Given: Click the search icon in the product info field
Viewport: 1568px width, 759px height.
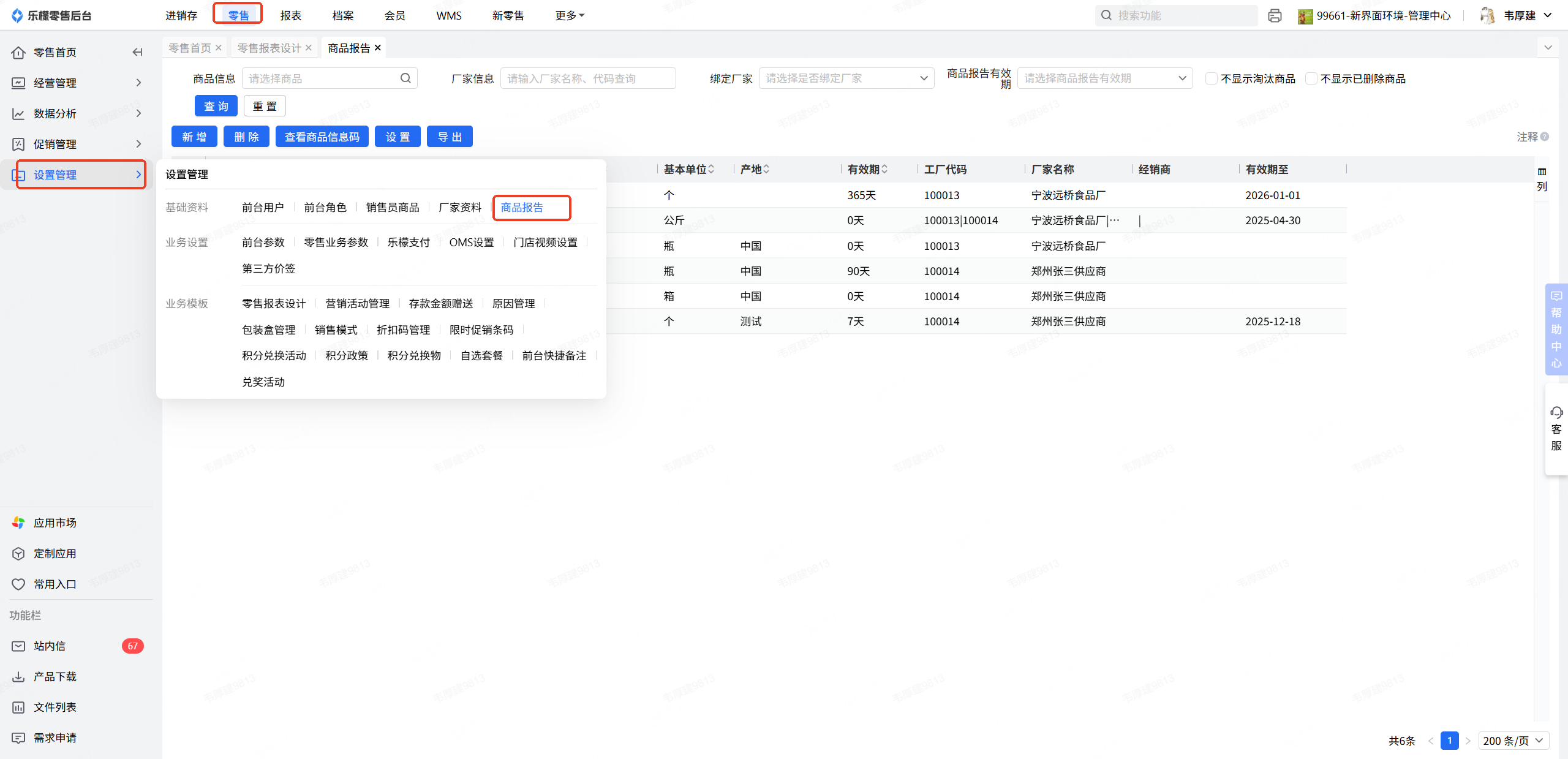Looking at the screenshot, I should click(x=405, y=78).
